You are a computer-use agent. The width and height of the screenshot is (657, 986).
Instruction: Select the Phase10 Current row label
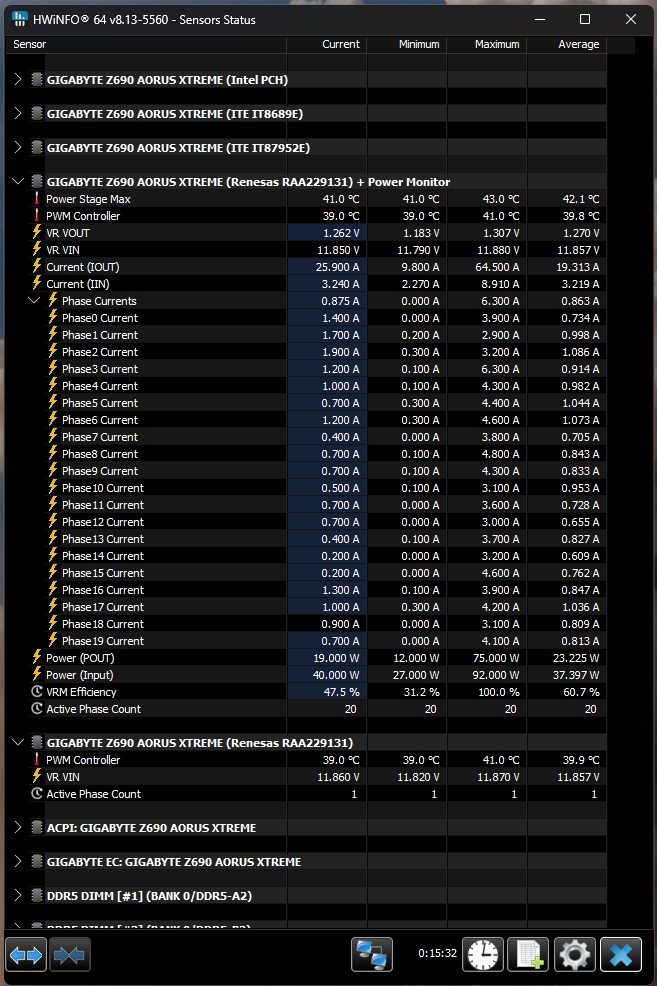coord(103,487)
